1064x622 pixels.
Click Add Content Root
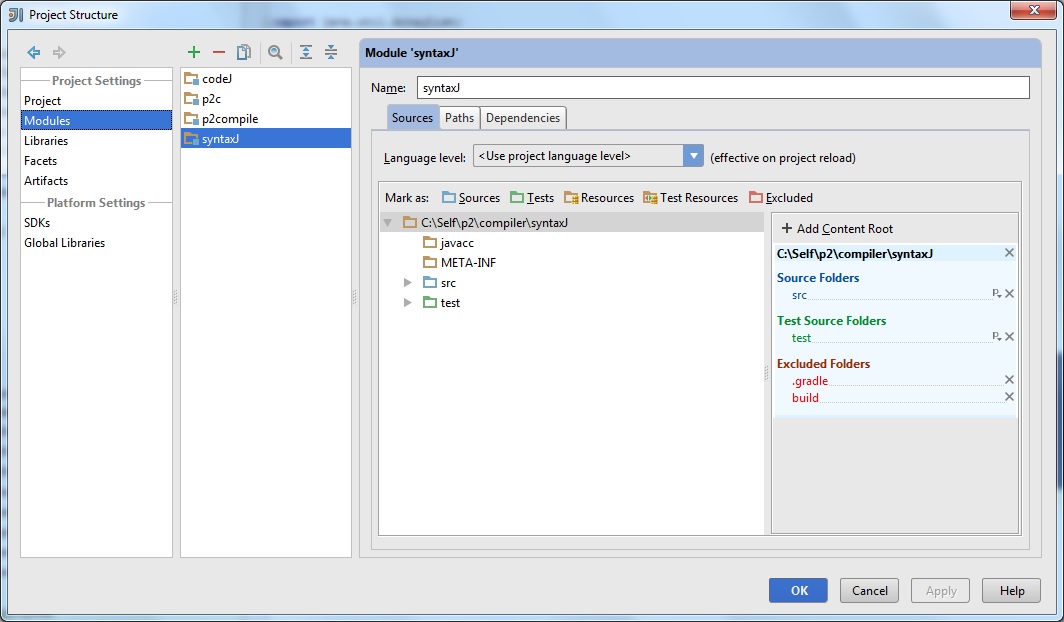(x=837, y=229)
